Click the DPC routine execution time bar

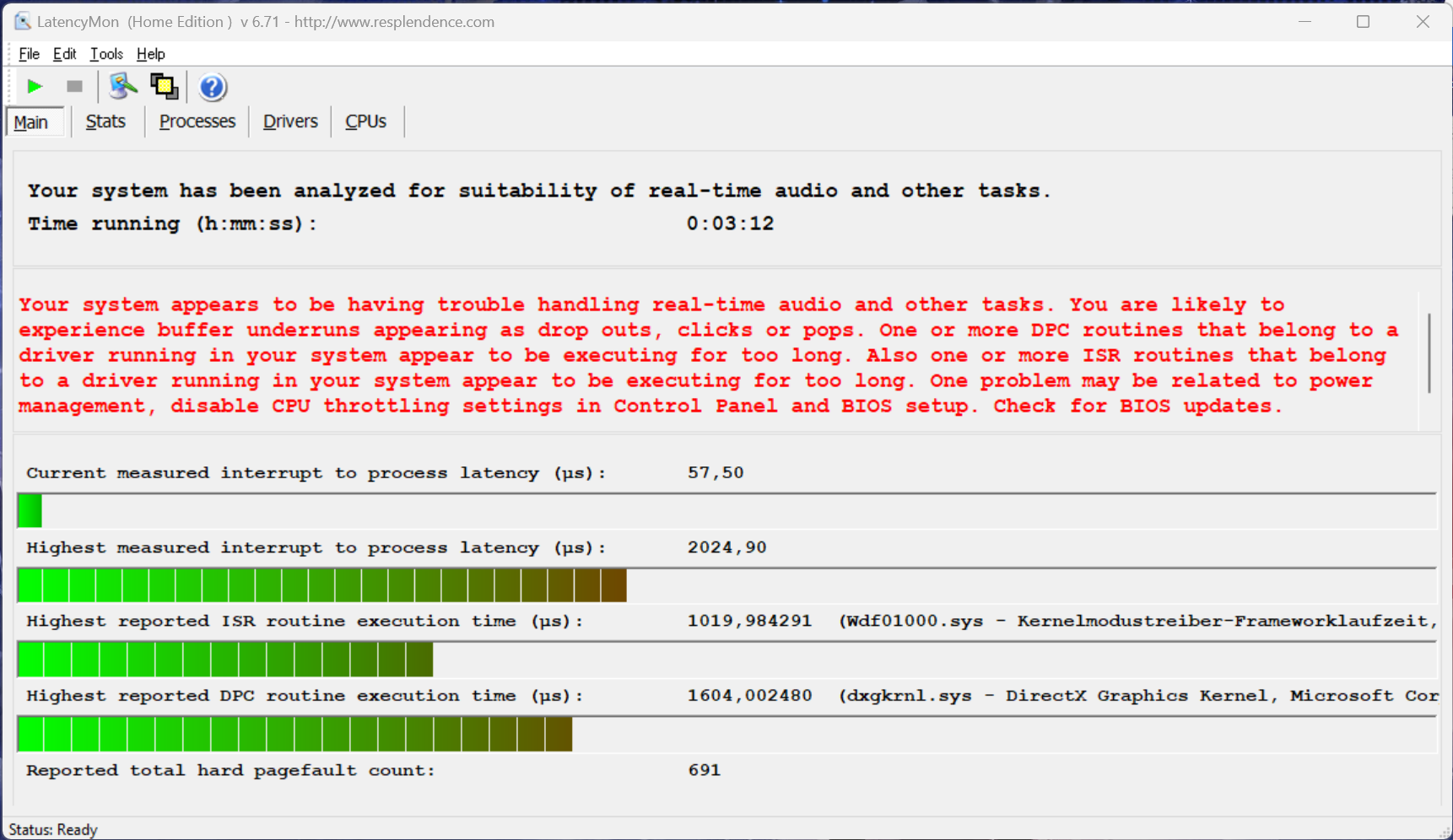coord(295,734)
